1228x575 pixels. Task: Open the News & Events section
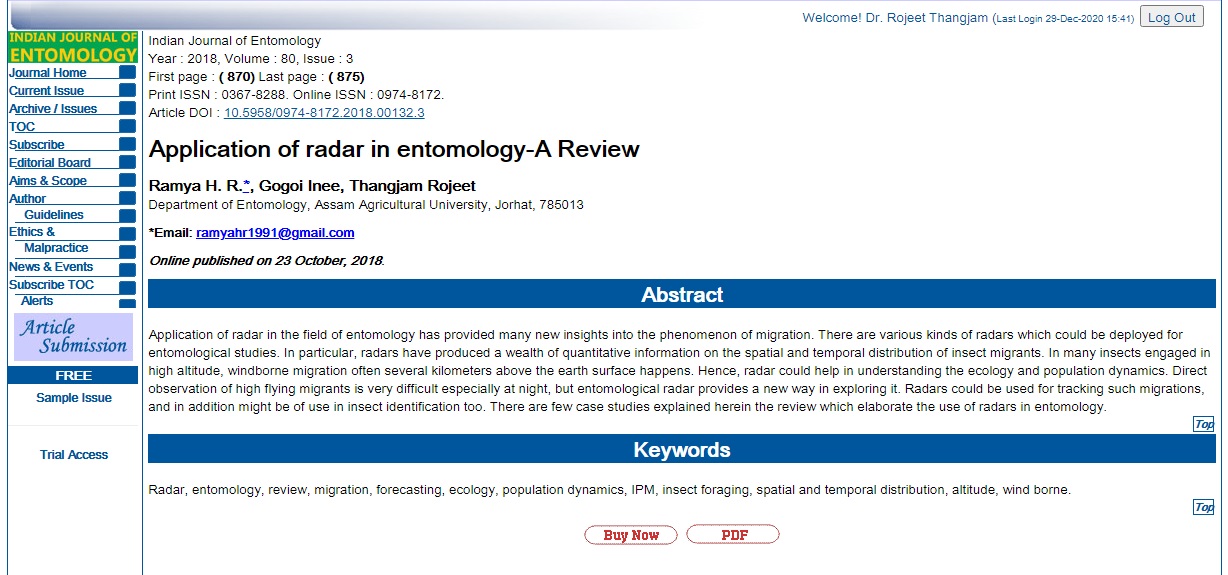coord(51,267)
